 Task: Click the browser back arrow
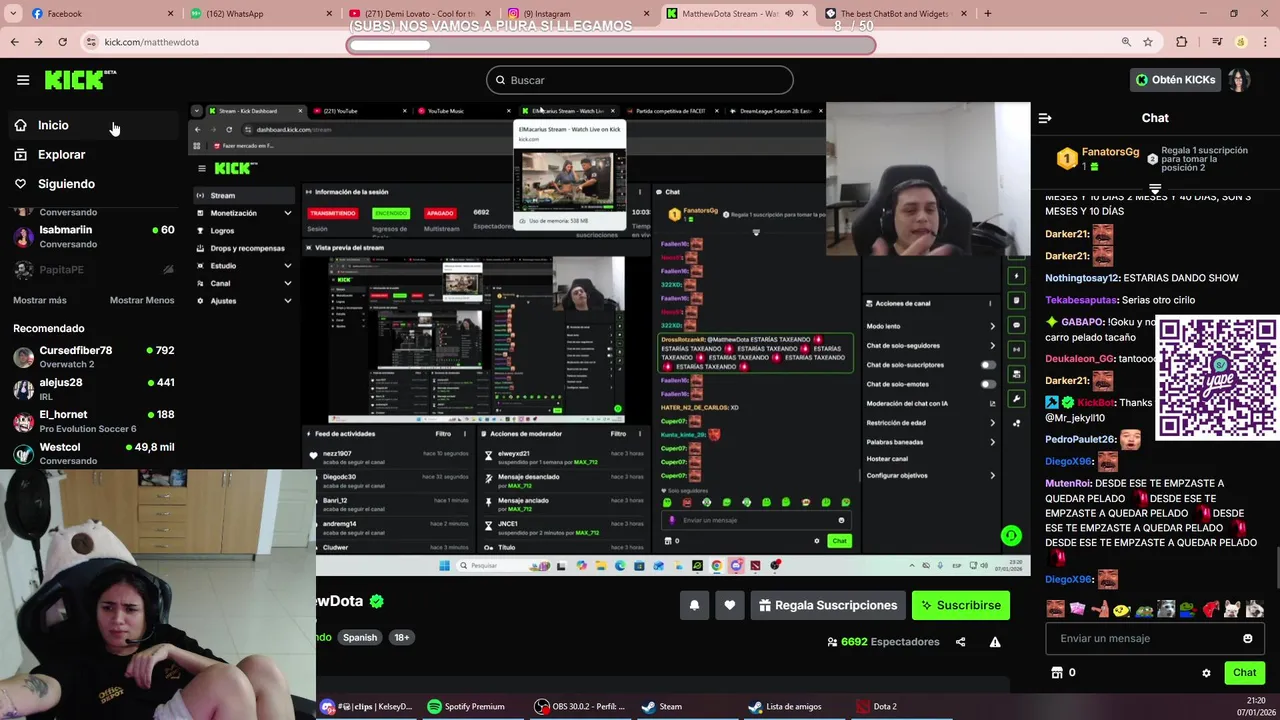coord(14,42)
